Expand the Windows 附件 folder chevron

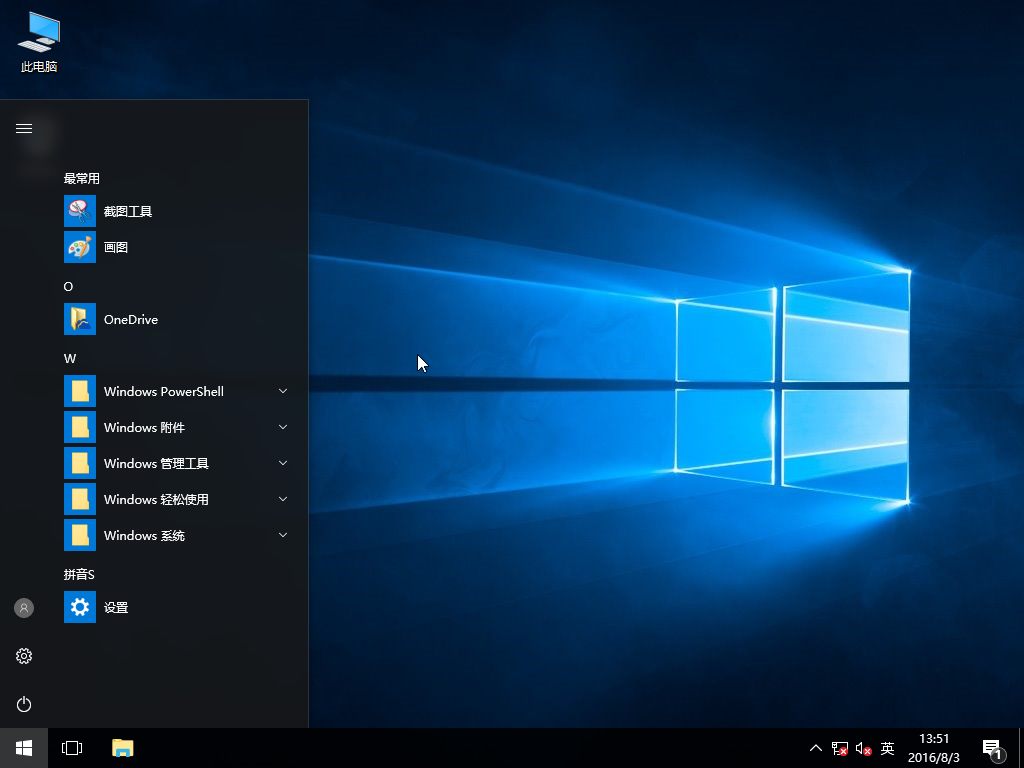pyautogui.click(x=283, y=428)
